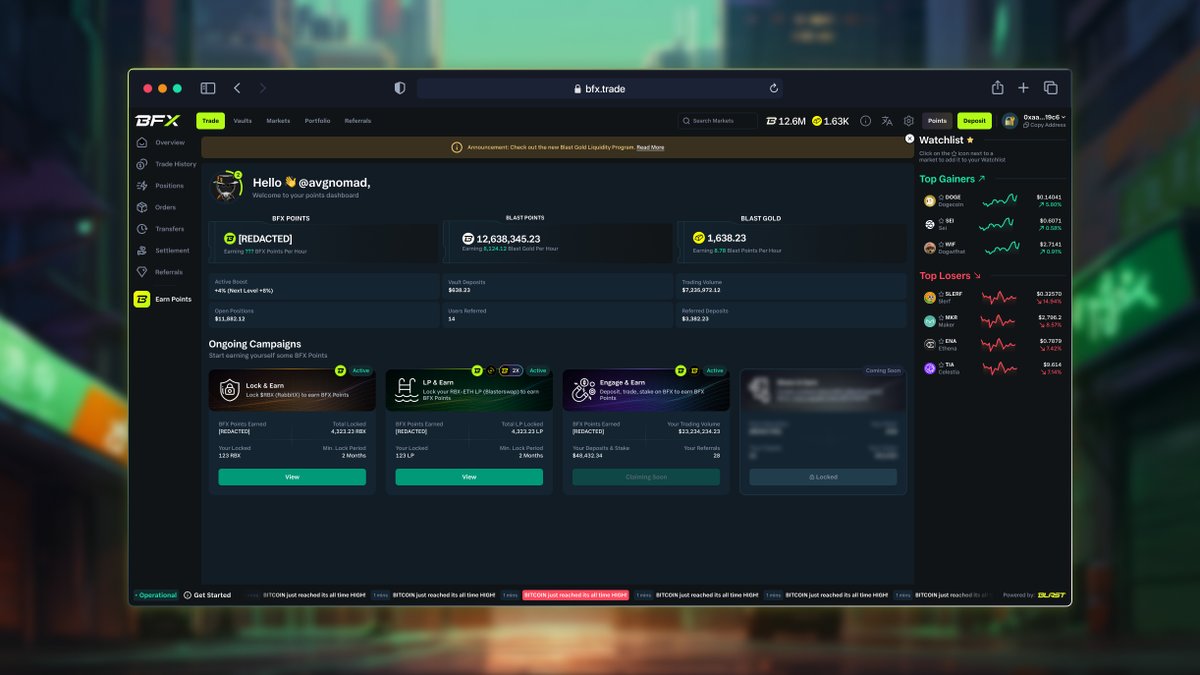Open Settlement in the sidebar
Image resolution: width=1200 pixels, height=675 pixels.
click(164, 251)
